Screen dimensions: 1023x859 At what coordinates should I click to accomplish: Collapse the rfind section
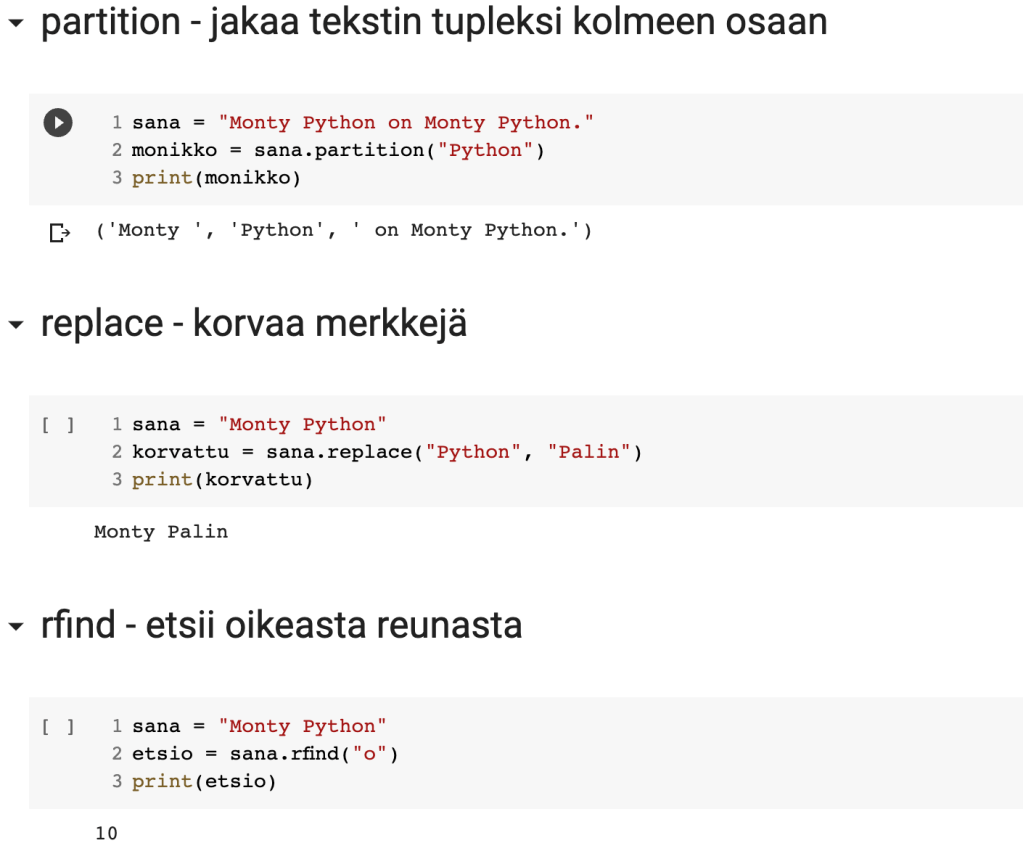coord(15,627)
